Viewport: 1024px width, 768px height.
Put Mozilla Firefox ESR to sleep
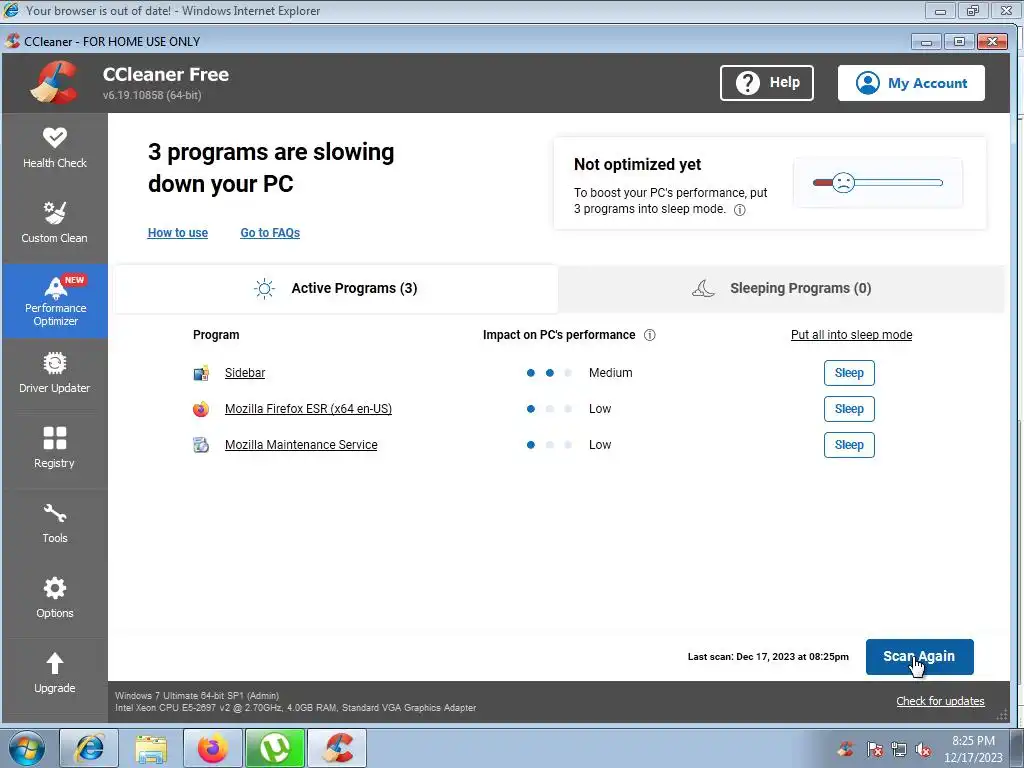point(849,409)
